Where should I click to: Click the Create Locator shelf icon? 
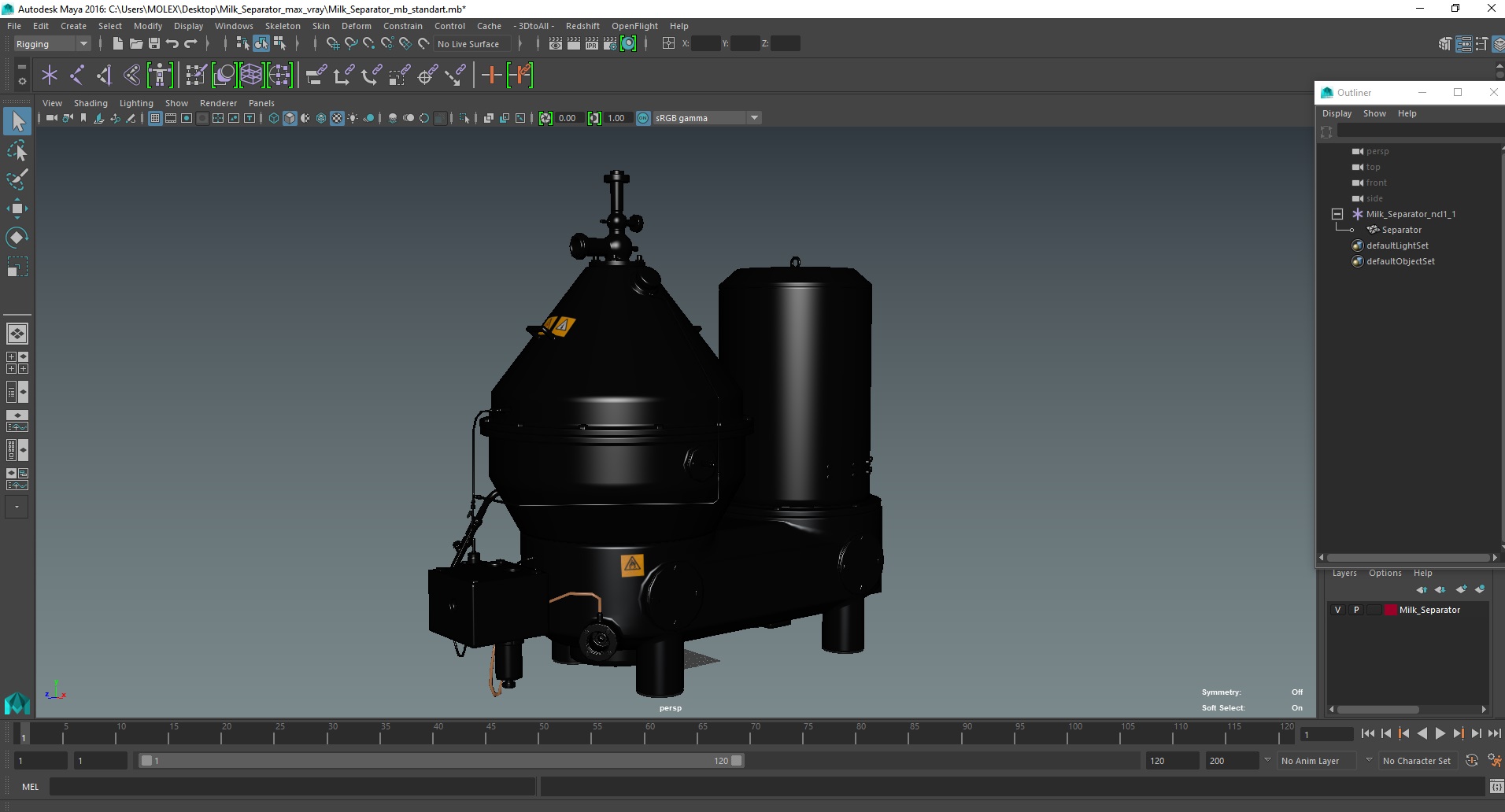(50, 76)
